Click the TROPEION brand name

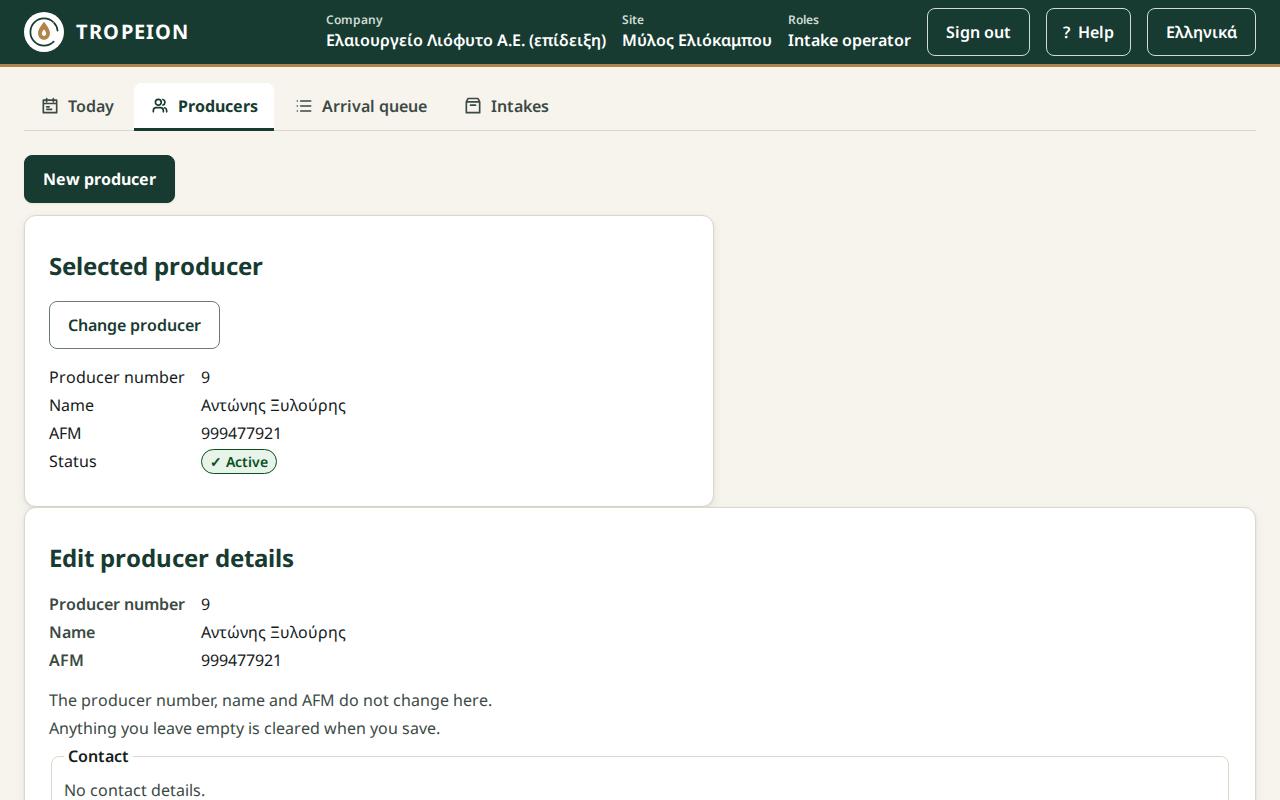132,32
